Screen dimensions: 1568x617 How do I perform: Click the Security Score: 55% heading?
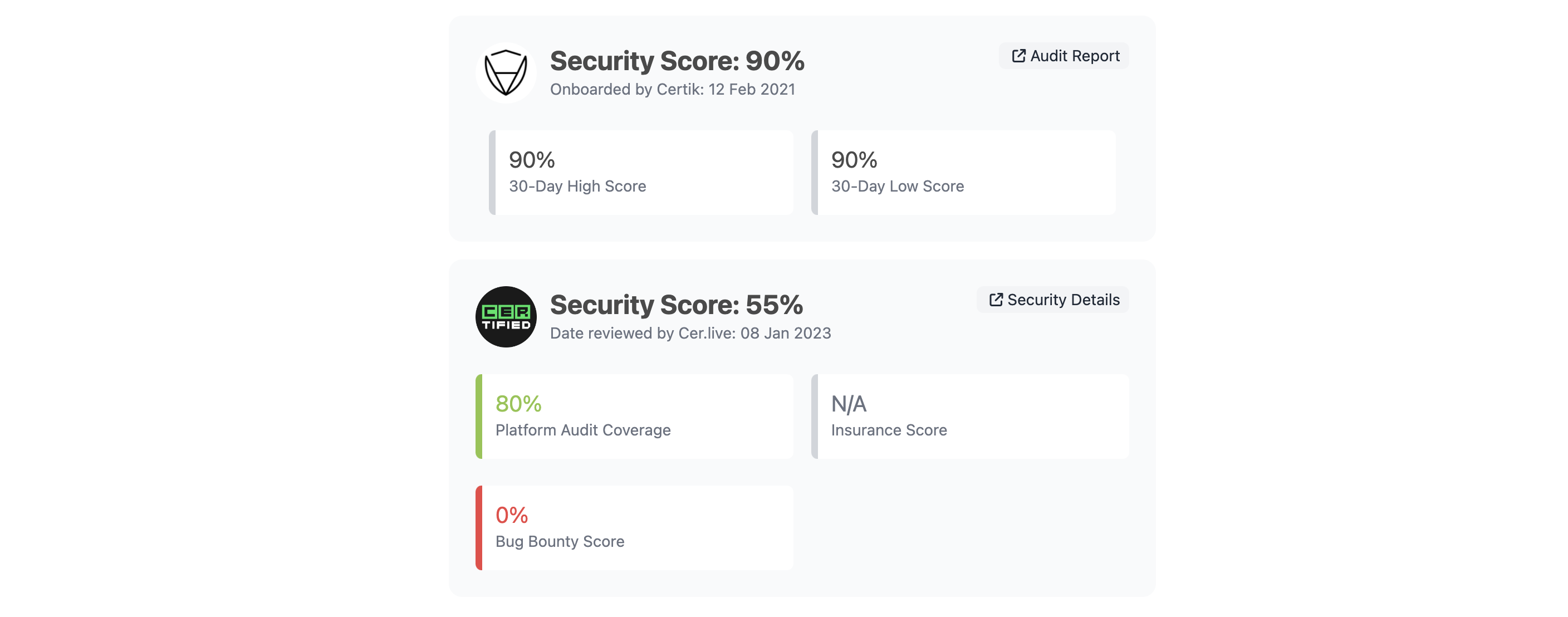coord(677,305)
